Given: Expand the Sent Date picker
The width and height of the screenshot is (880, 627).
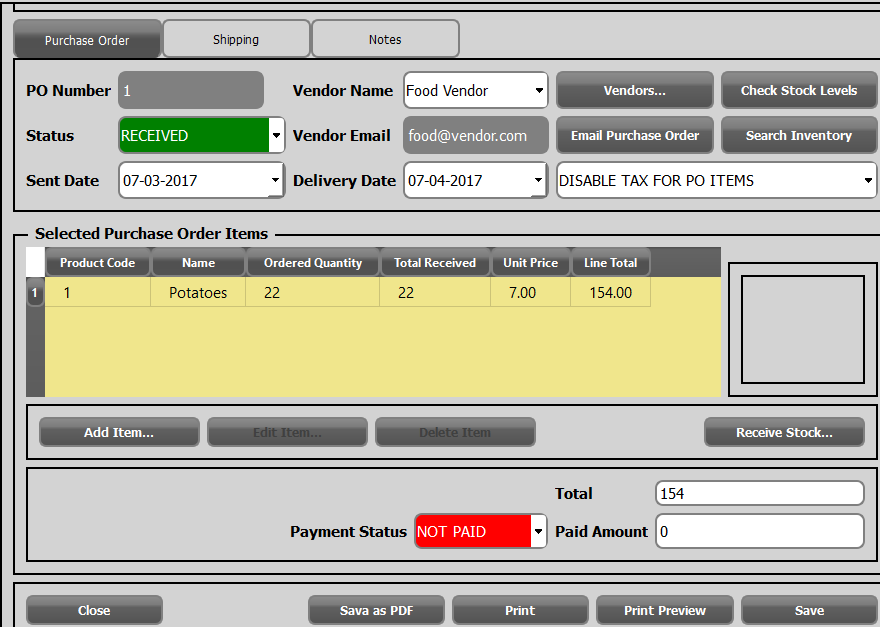Looking at the screenshot, I should (x=276, y=181).
